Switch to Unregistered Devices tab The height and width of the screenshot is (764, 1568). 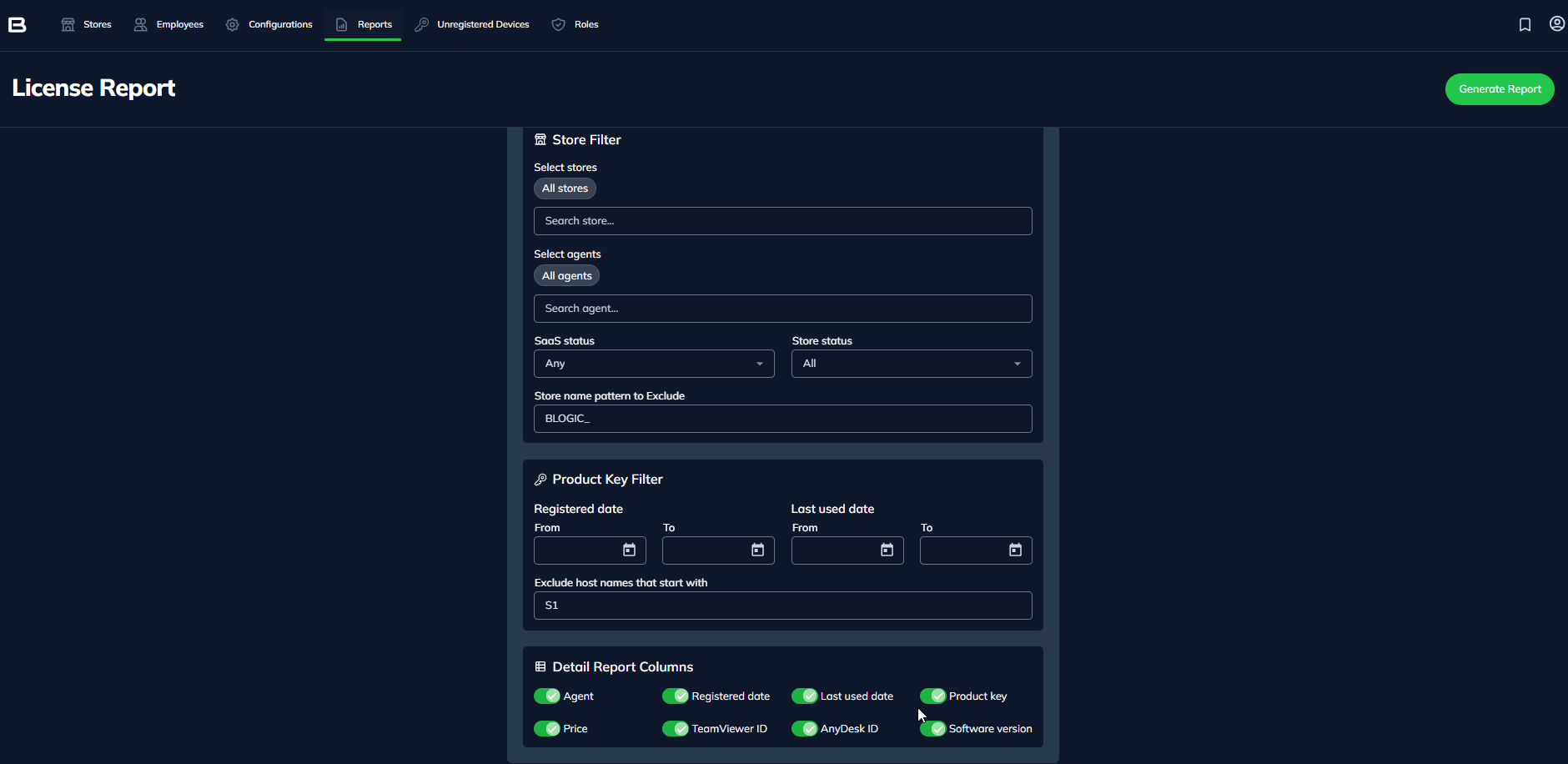coord(473,25)
